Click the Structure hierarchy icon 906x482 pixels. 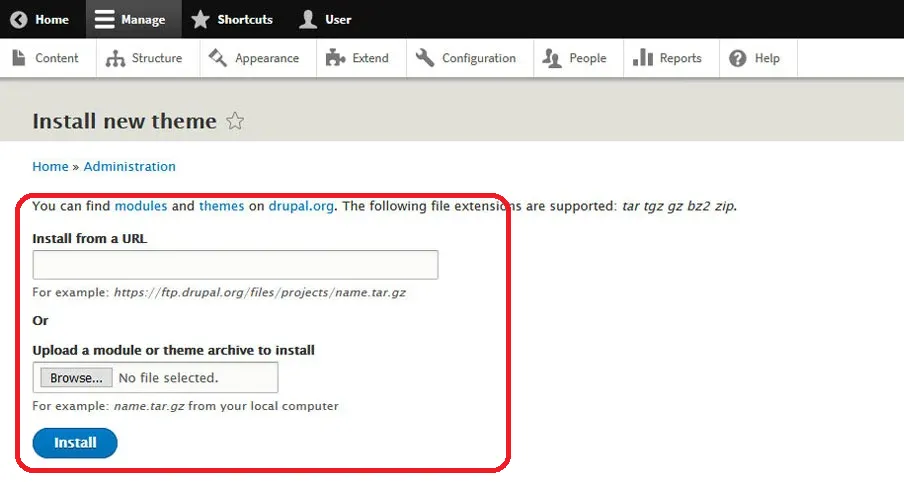(115, 58)
